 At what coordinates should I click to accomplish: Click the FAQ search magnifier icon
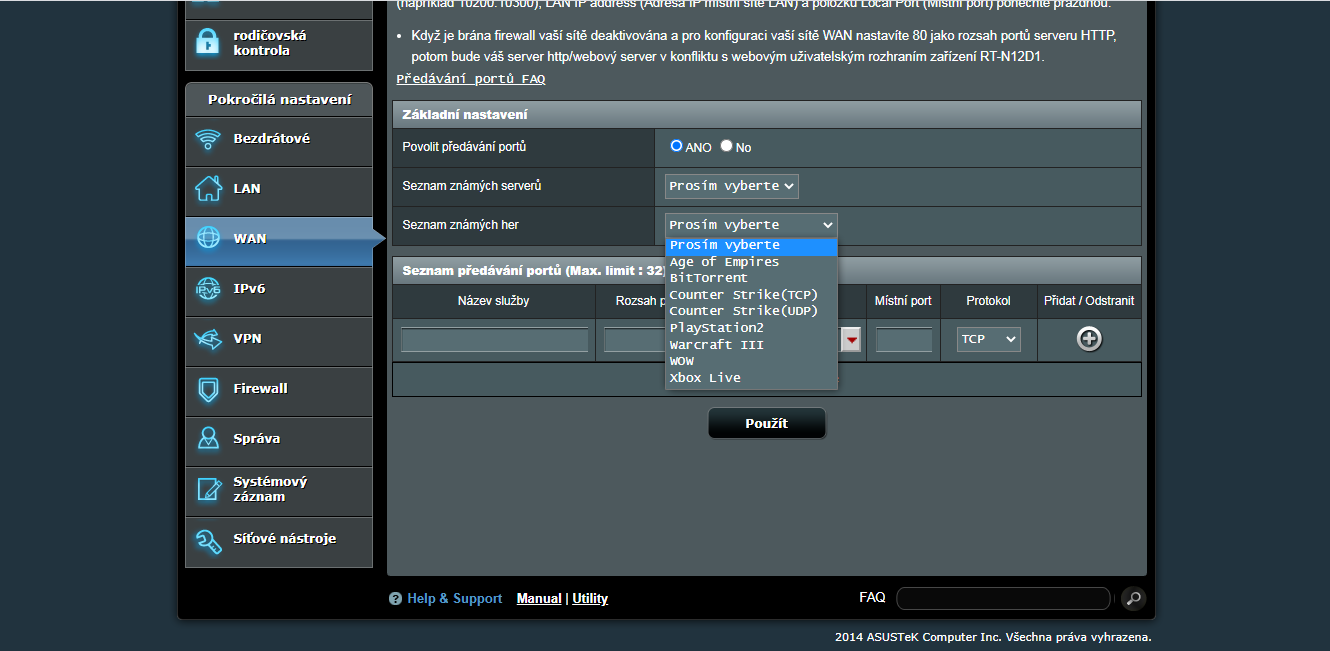tap(1133, 598)
